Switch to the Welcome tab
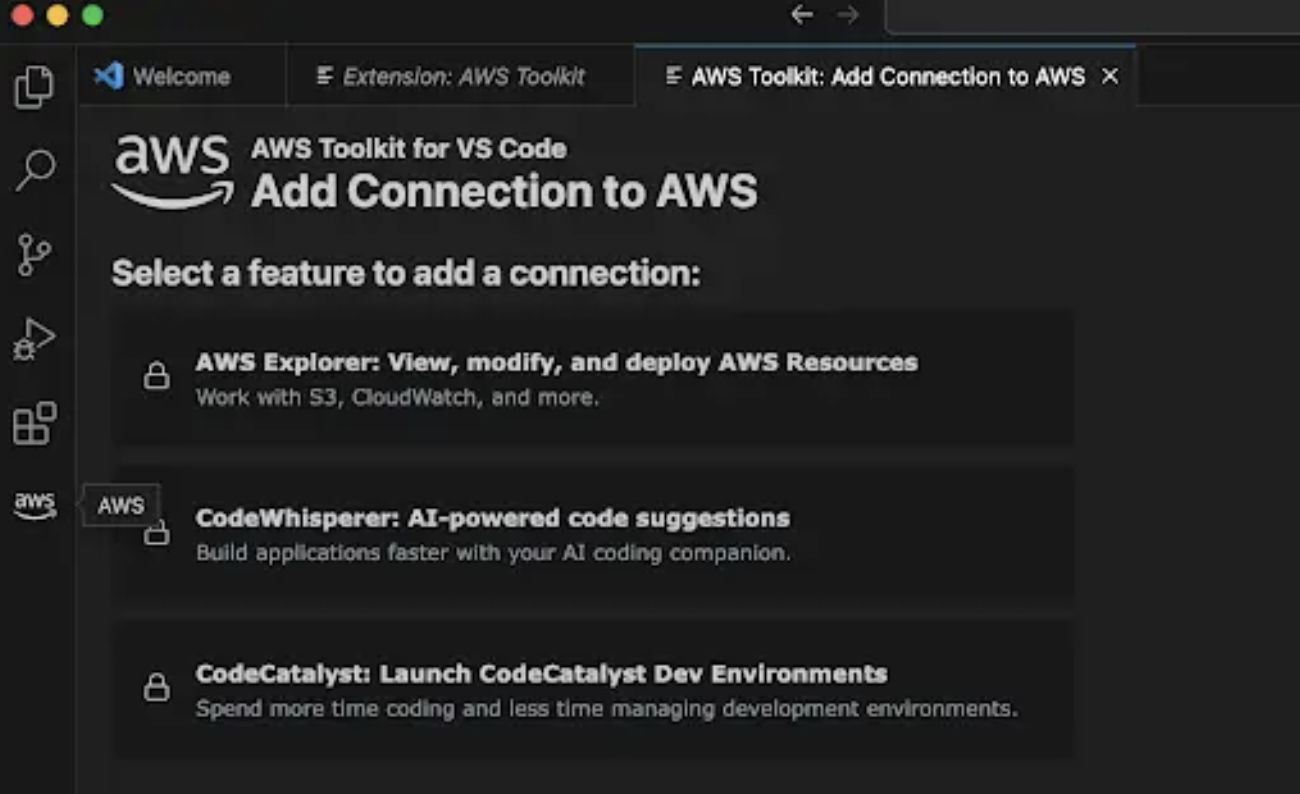Viewport: 1300px width, 794px height. 180,75
